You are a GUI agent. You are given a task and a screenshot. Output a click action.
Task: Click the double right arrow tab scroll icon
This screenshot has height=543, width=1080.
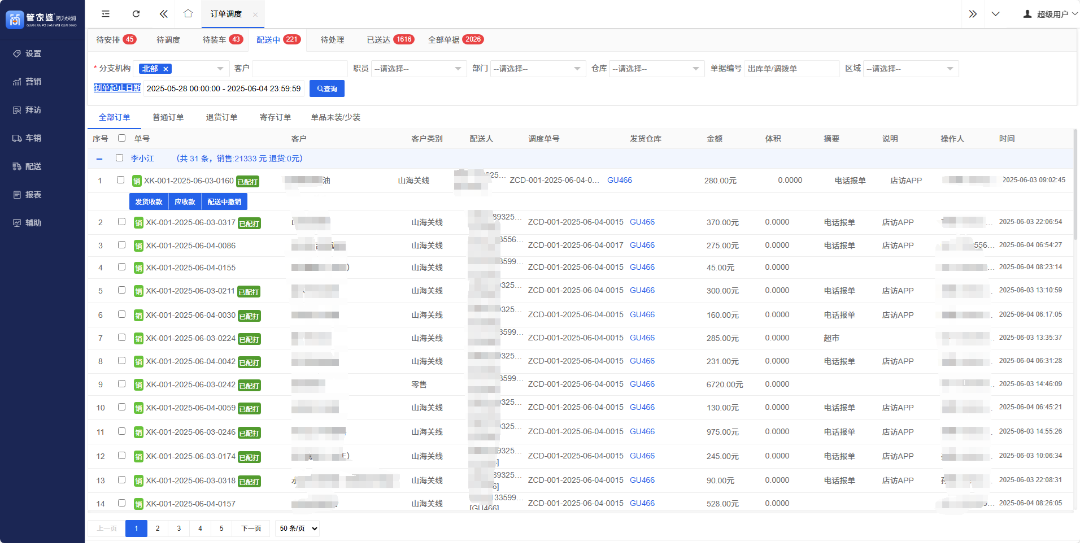click(x=972, y=14)
